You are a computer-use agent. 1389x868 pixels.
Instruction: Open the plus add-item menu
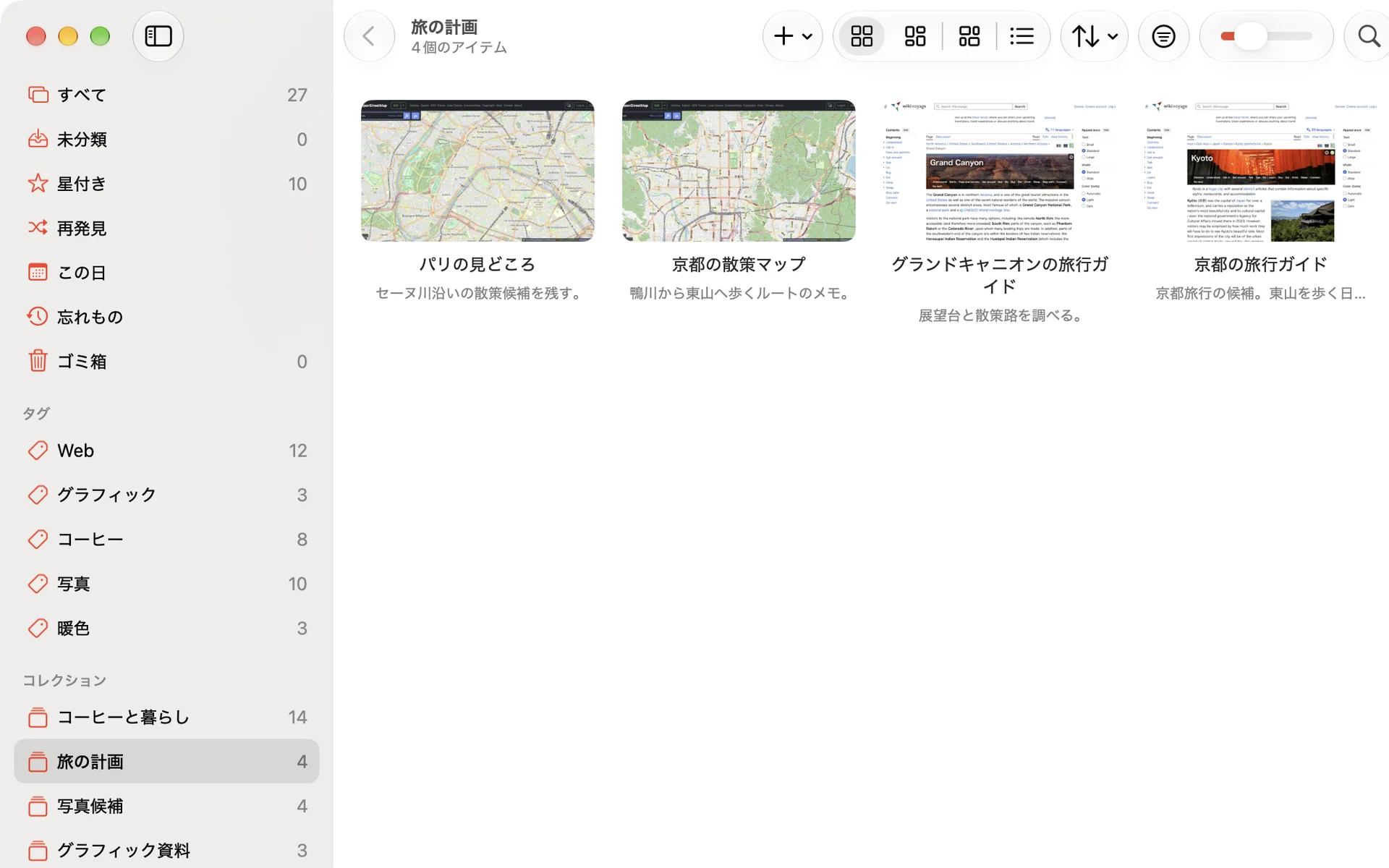click(793, 36)
